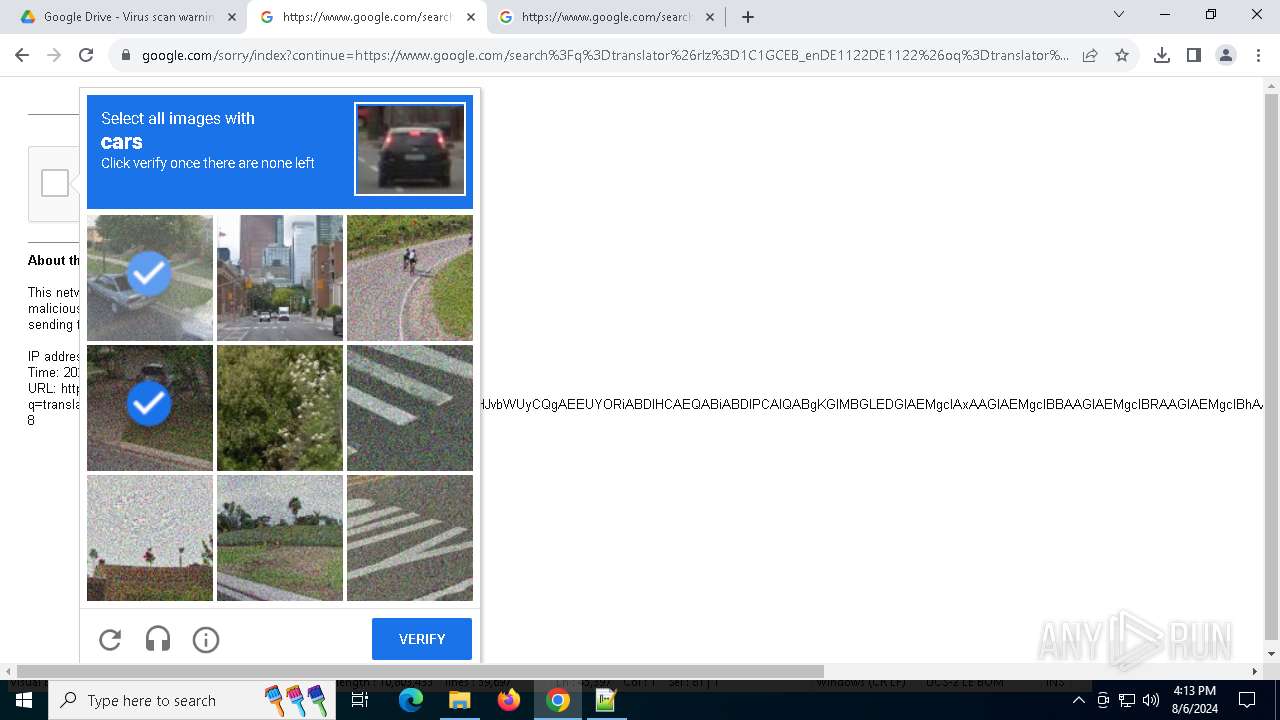Image resolution: width=1280 pixels, height=720 pixels.
Task: Get an audio challenge via headphones icon
Action: point(158,639)
